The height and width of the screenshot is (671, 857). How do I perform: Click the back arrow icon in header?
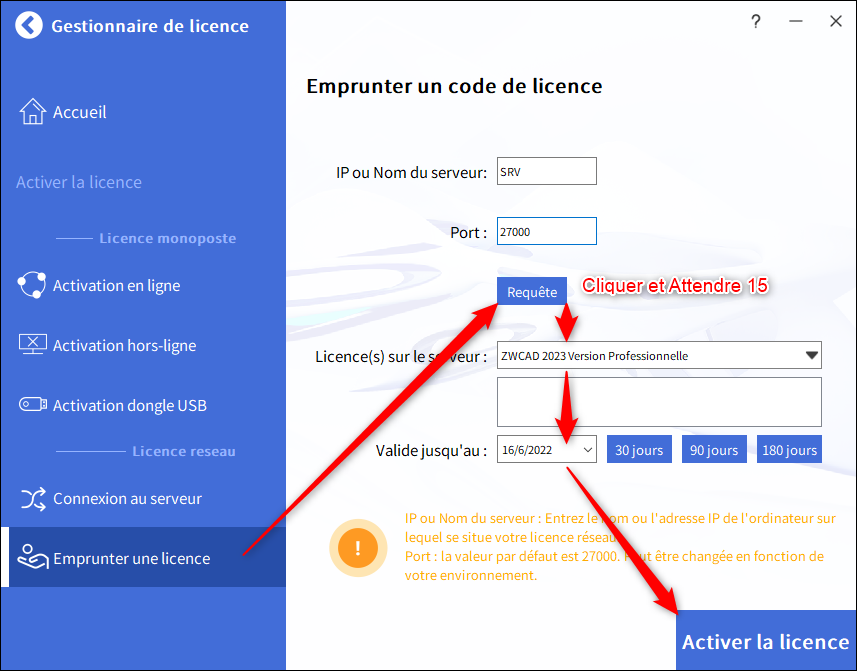click(30, 25)
